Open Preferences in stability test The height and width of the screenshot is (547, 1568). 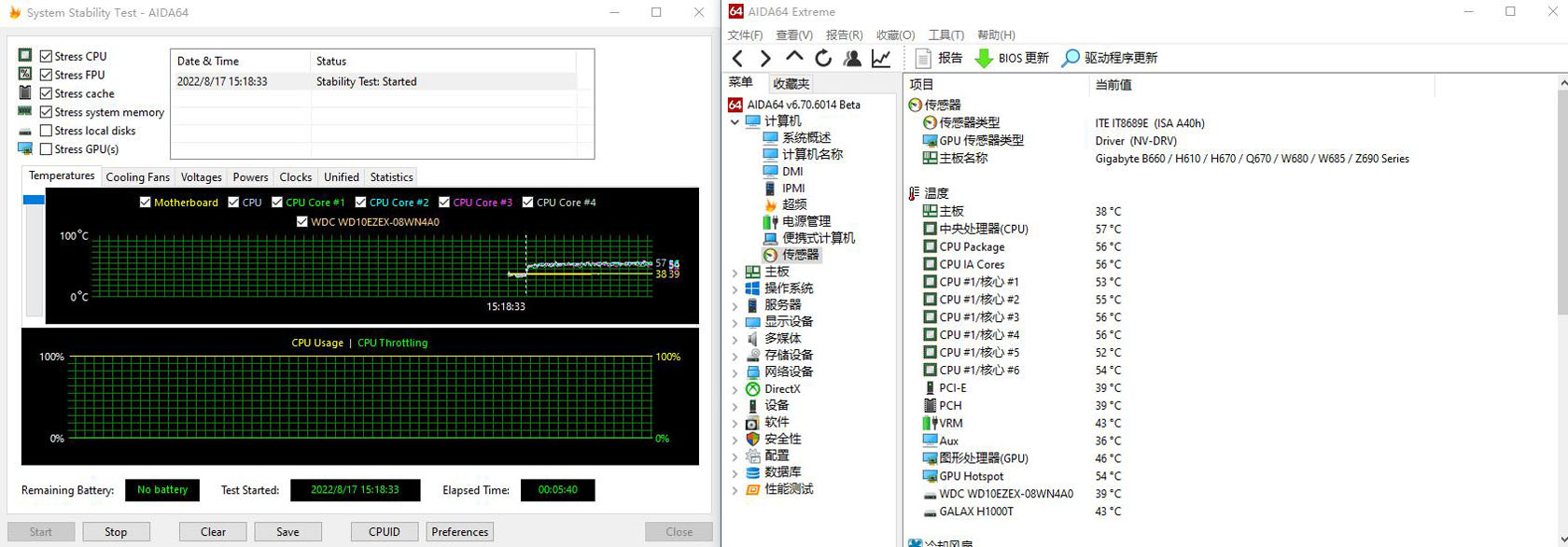[x=460, y=532]
